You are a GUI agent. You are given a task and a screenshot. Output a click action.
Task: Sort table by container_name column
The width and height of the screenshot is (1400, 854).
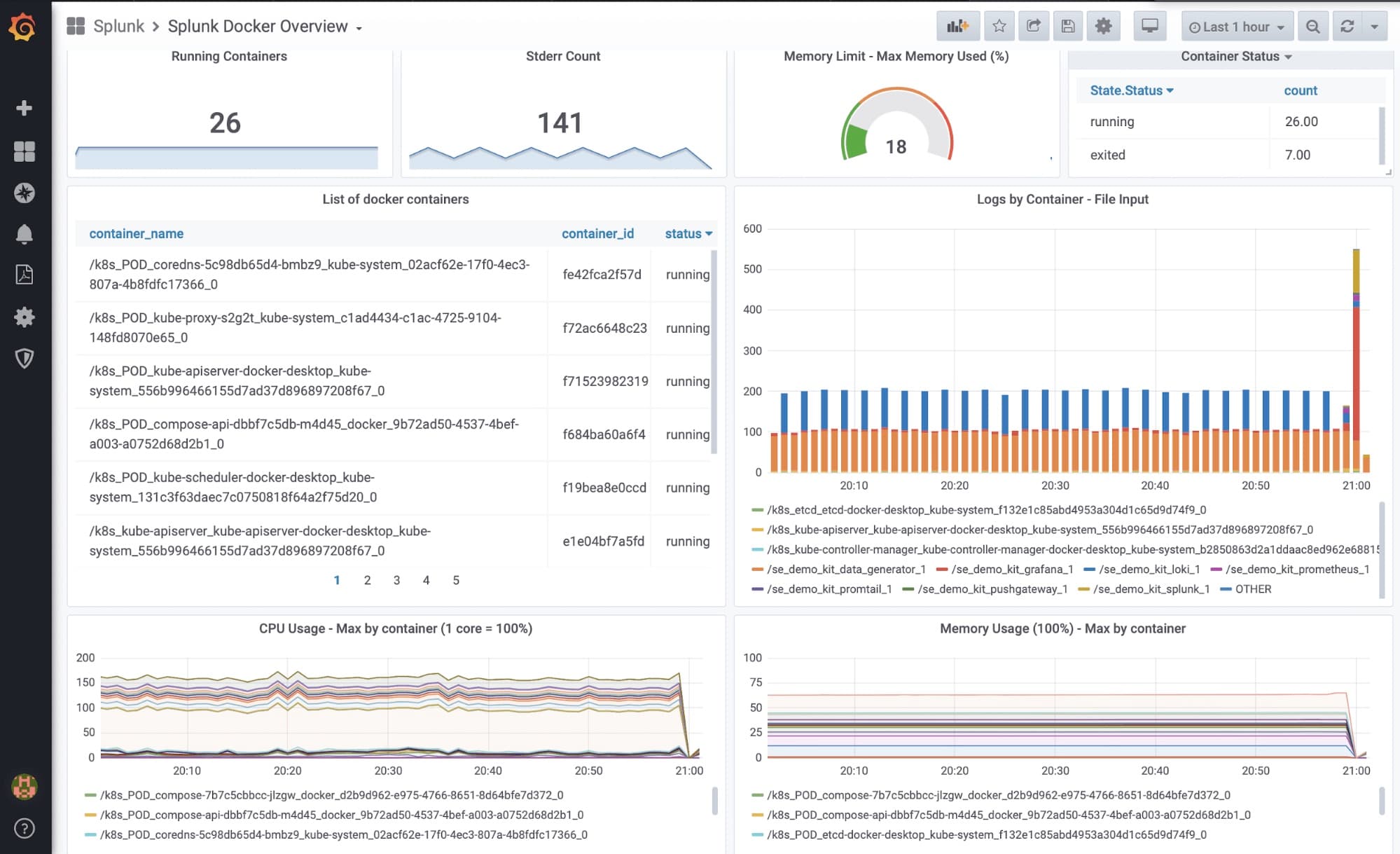click(x=137, y=233)
